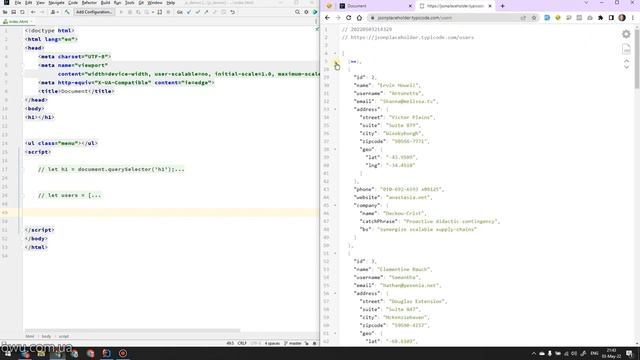Open the Help menu in the IDE

pos(171,3)
